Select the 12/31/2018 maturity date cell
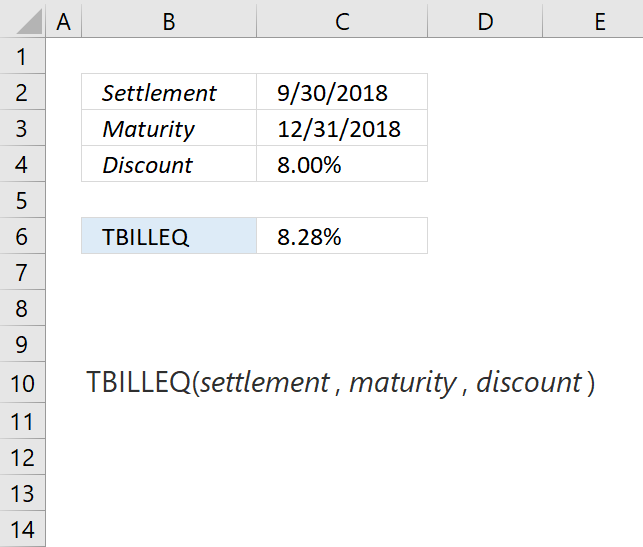Viewport: 643px width, 547px height. click(x=342, y=128)
